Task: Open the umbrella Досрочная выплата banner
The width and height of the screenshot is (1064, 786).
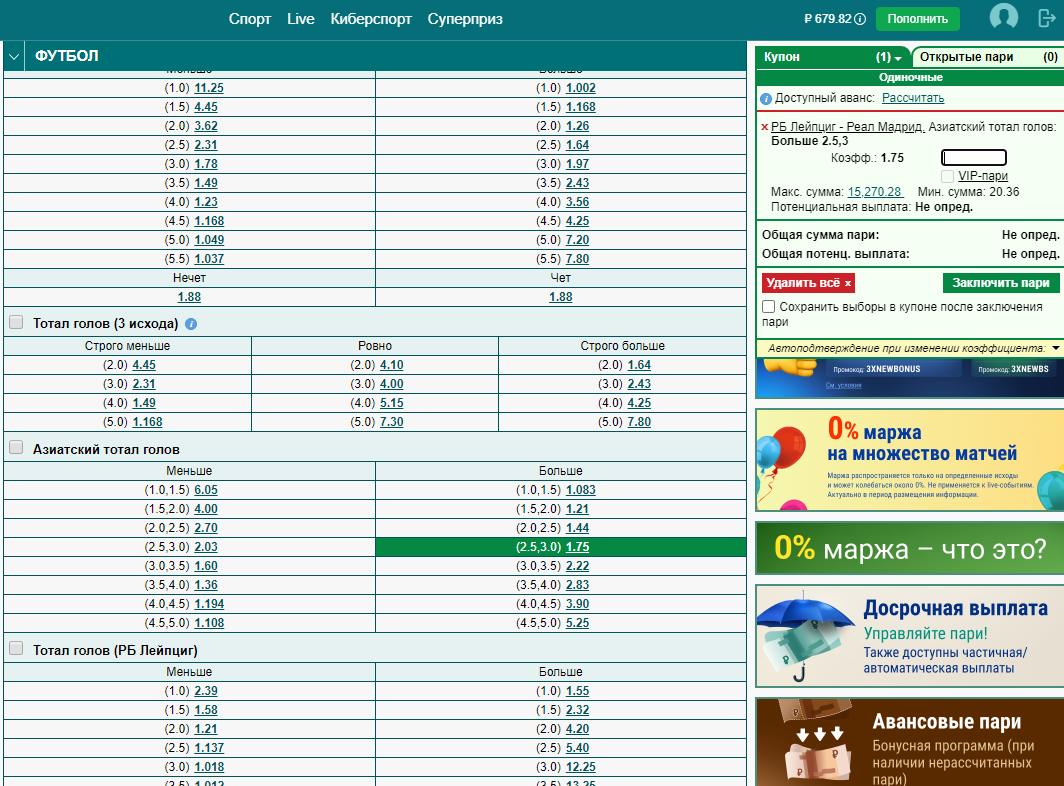Action: 910,636
